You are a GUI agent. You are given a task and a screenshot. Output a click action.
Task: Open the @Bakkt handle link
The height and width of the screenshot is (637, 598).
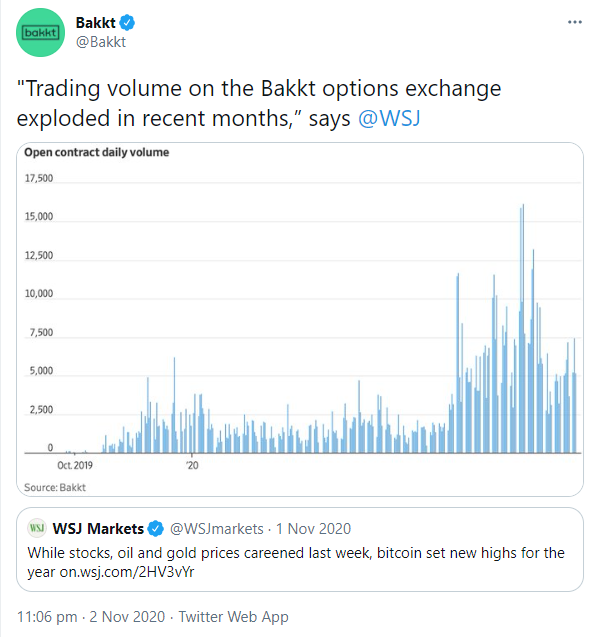click(101, 42)
